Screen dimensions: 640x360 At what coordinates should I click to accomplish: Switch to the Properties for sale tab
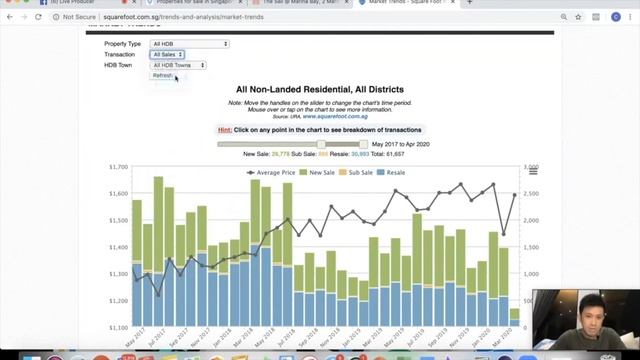tap(194, 2)
